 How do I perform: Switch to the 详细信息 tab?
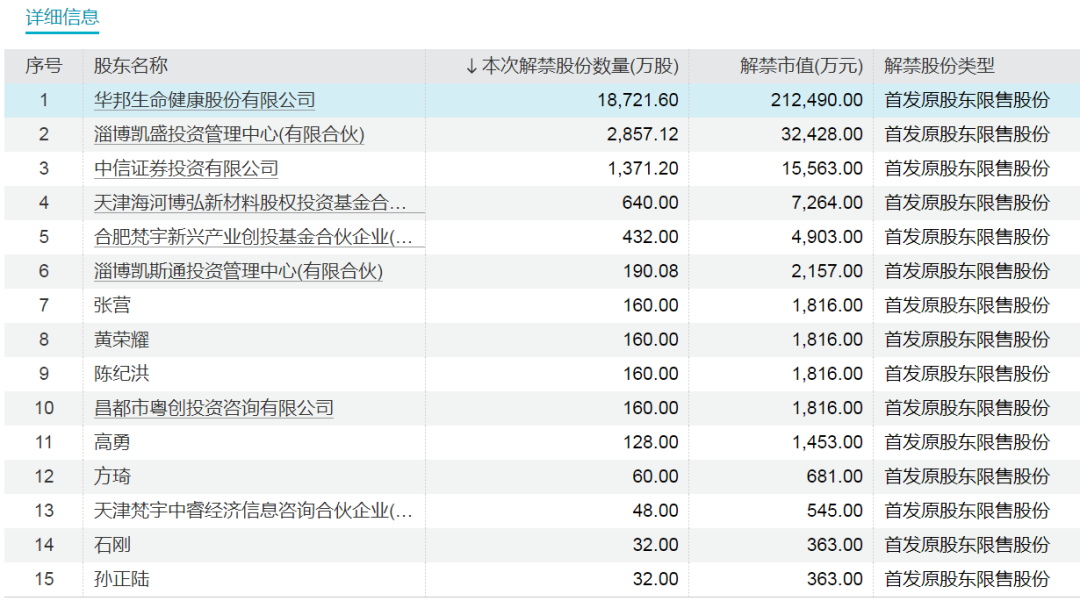(x=62, y=17)
